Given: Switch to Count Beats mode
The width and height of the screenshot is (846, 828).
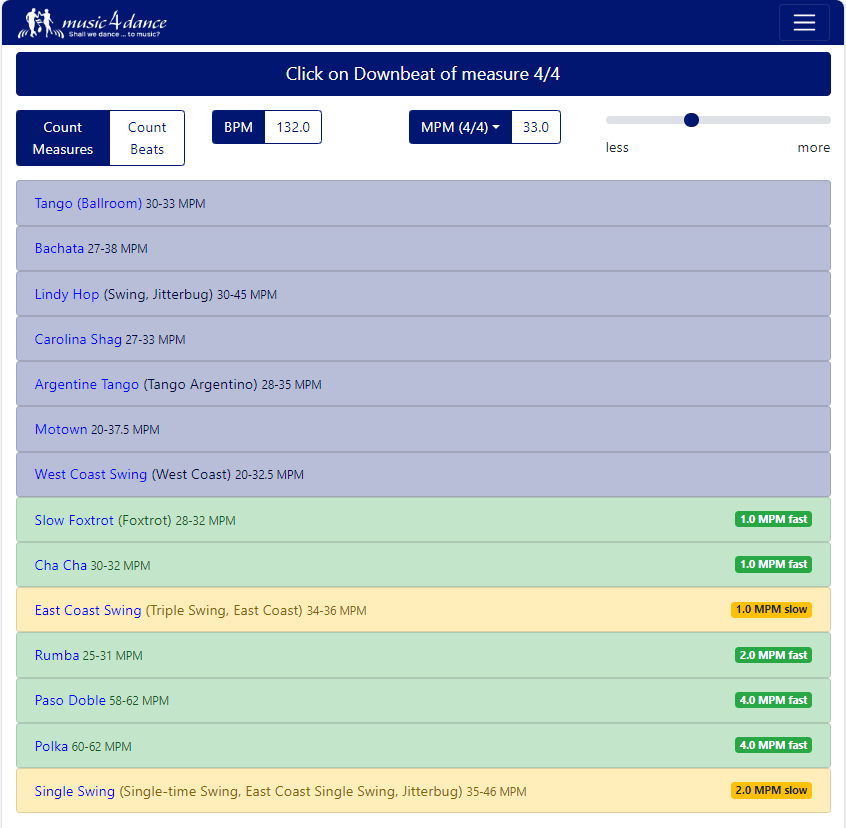Looking at the screenshot, I should (147, 138).
